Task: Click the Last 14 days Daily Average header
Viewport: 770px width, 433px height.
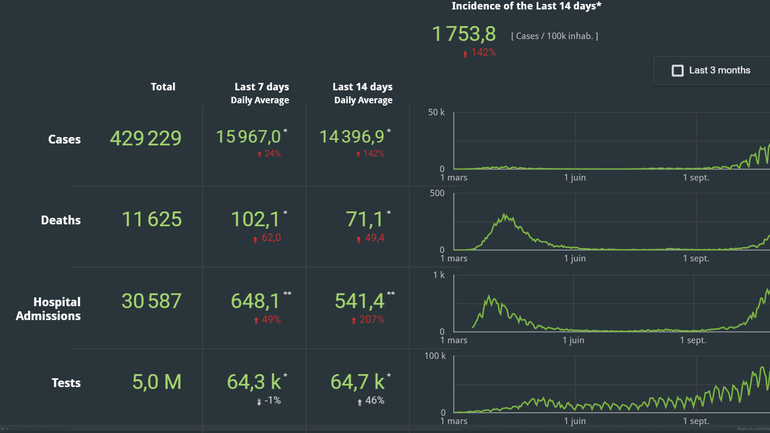Action: click(362, 93)
